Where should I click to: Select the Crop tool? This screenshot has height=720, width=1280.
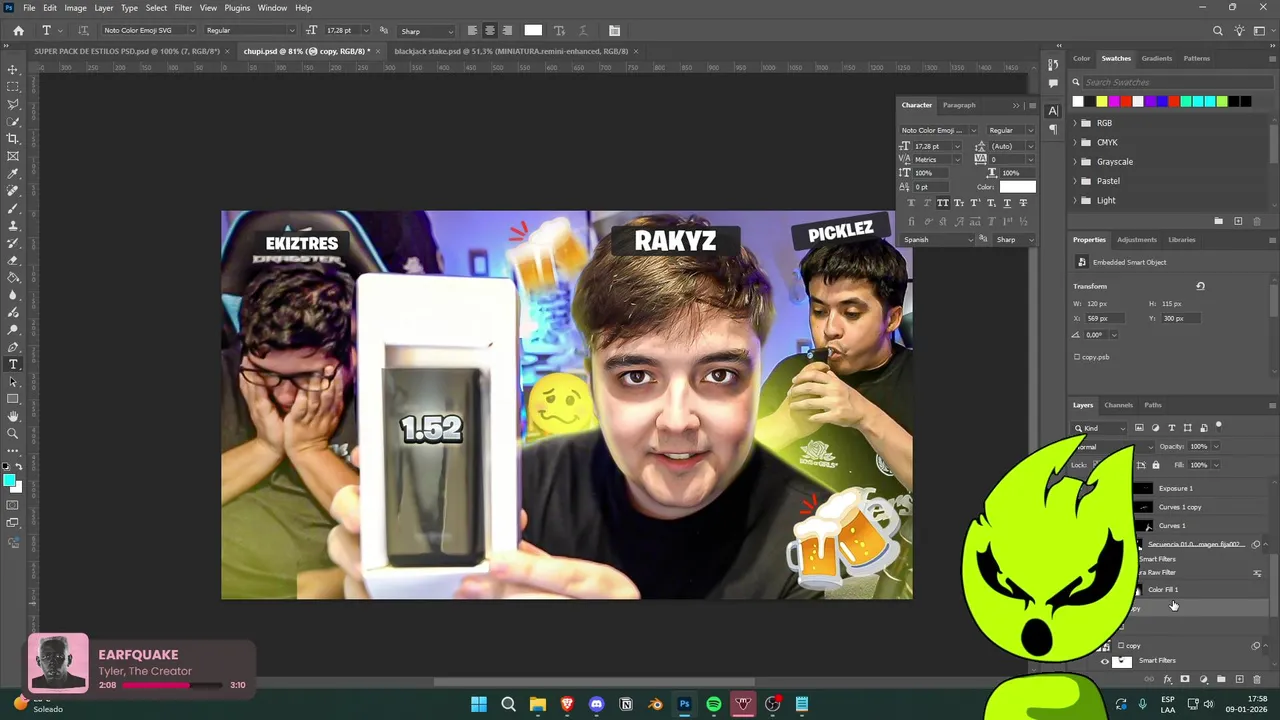pyautogui.click(x=13, y=139)
